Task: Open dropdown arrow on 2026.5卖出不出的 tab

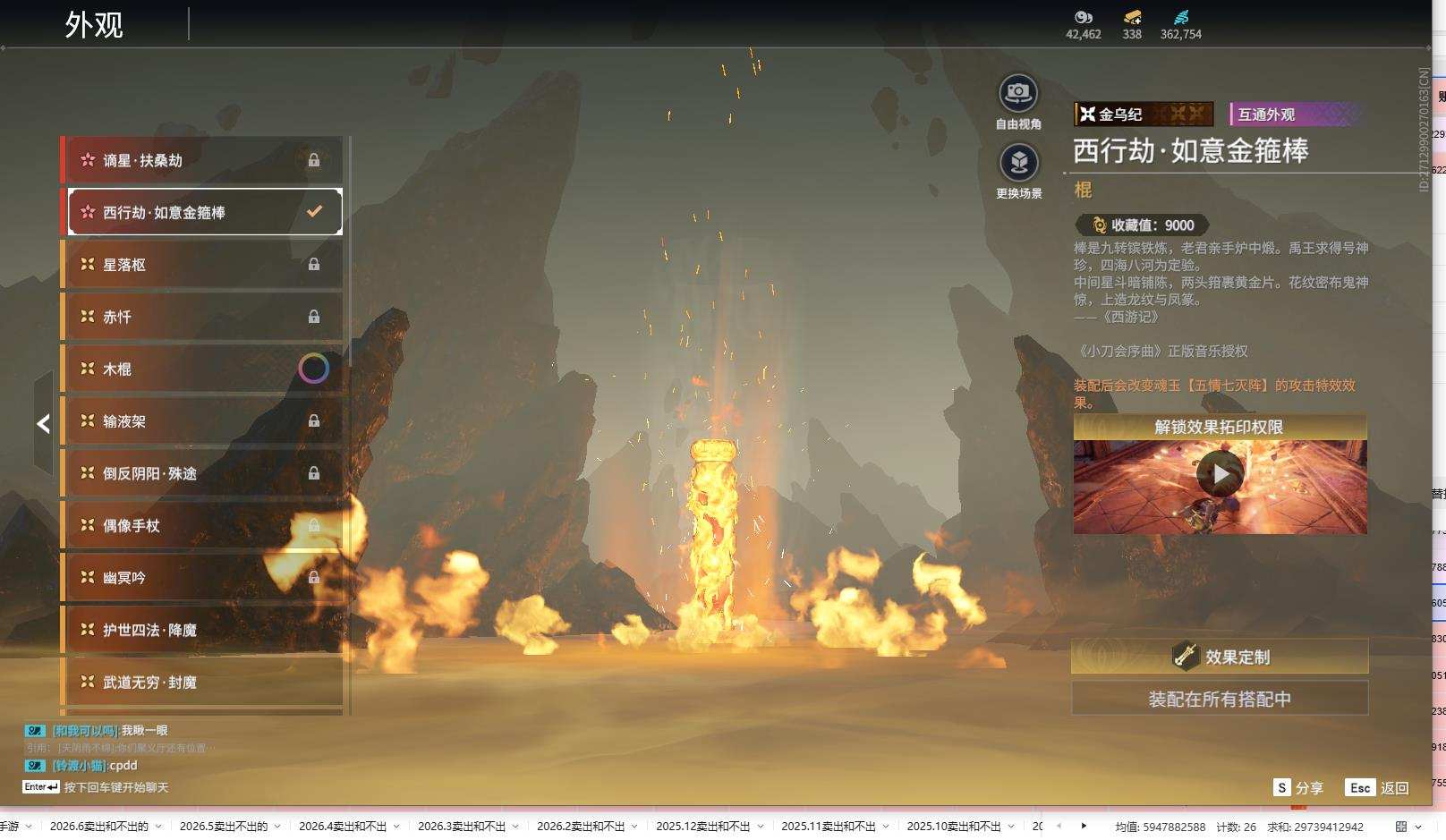Action: coord(277,826)
